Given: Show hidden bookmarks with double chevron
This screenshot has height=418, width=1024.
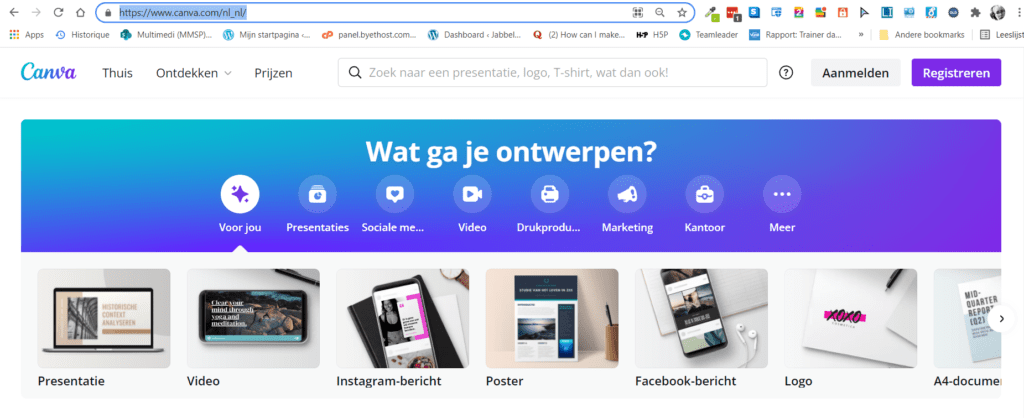Looking at the screenshot, I should click(x=861, y=35).
